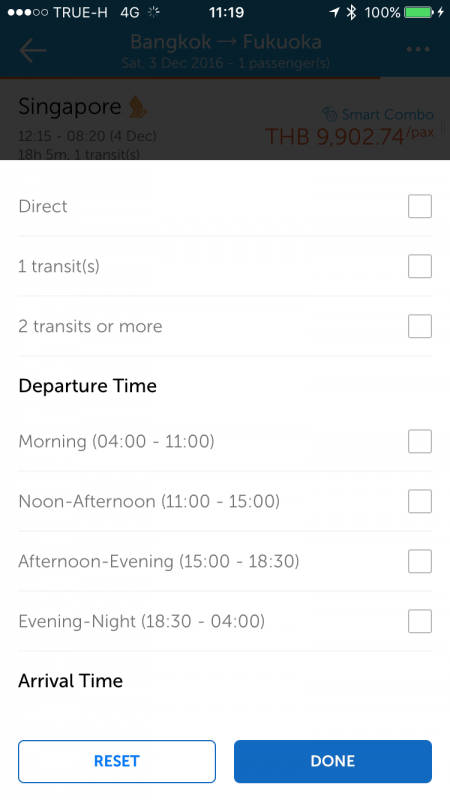
Task: Toggle Afternoon-Evening (15:00 - 18:30) checkbox
Action: 420,561
